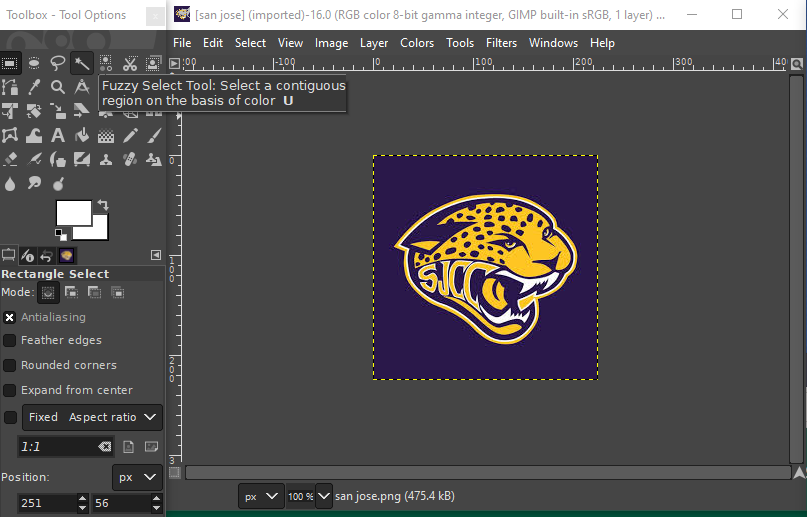Select the Measure compass tool

pyautogui.click(x=82, y=87)
